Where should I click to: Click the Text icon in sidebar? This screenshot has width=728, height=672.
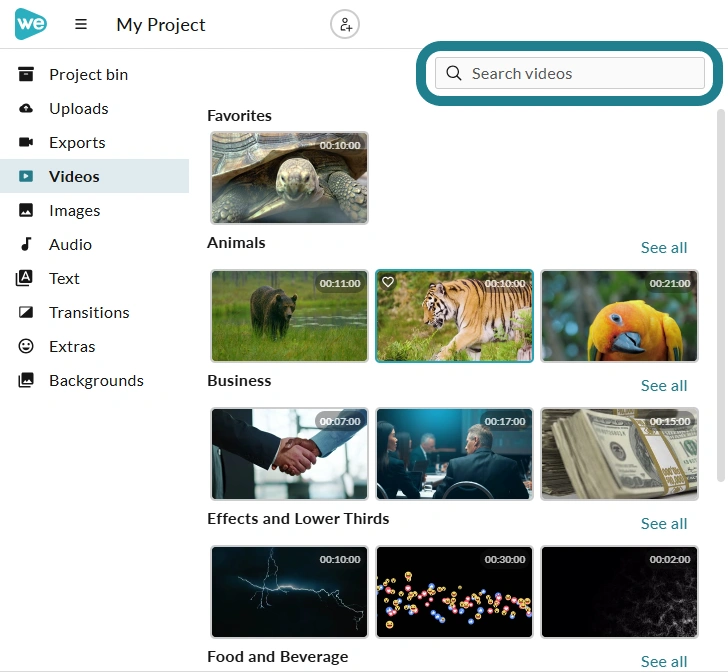coord(25,278)
